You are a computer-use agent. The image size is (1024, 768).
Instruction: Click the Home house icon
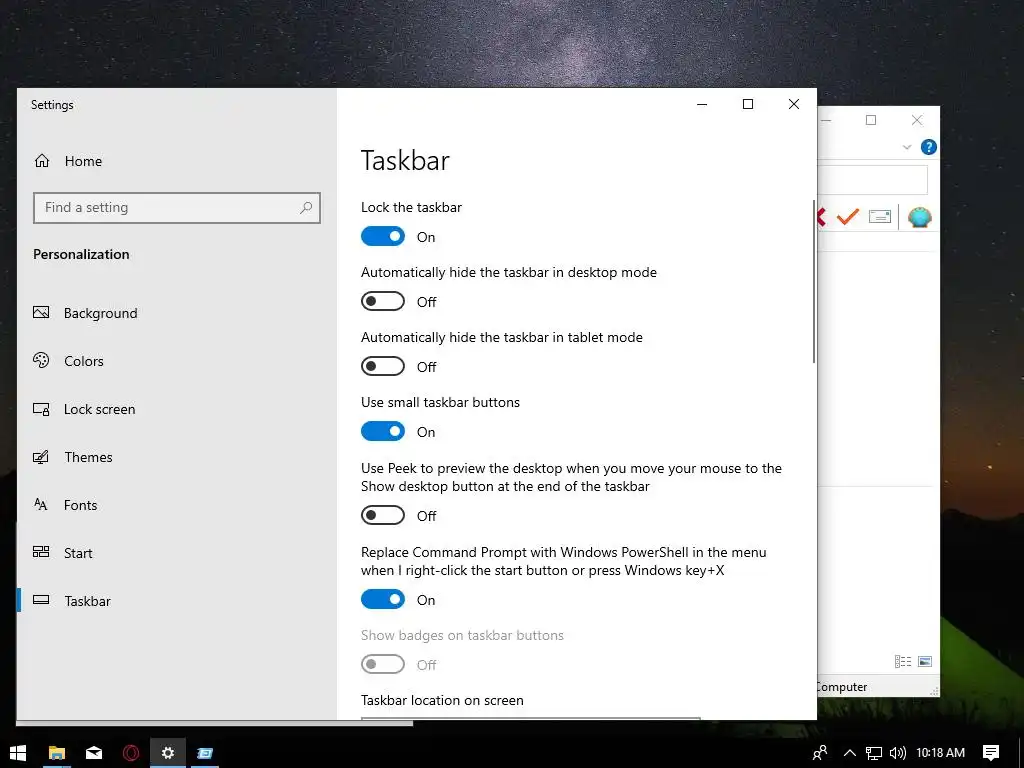(x=42, y=161)
